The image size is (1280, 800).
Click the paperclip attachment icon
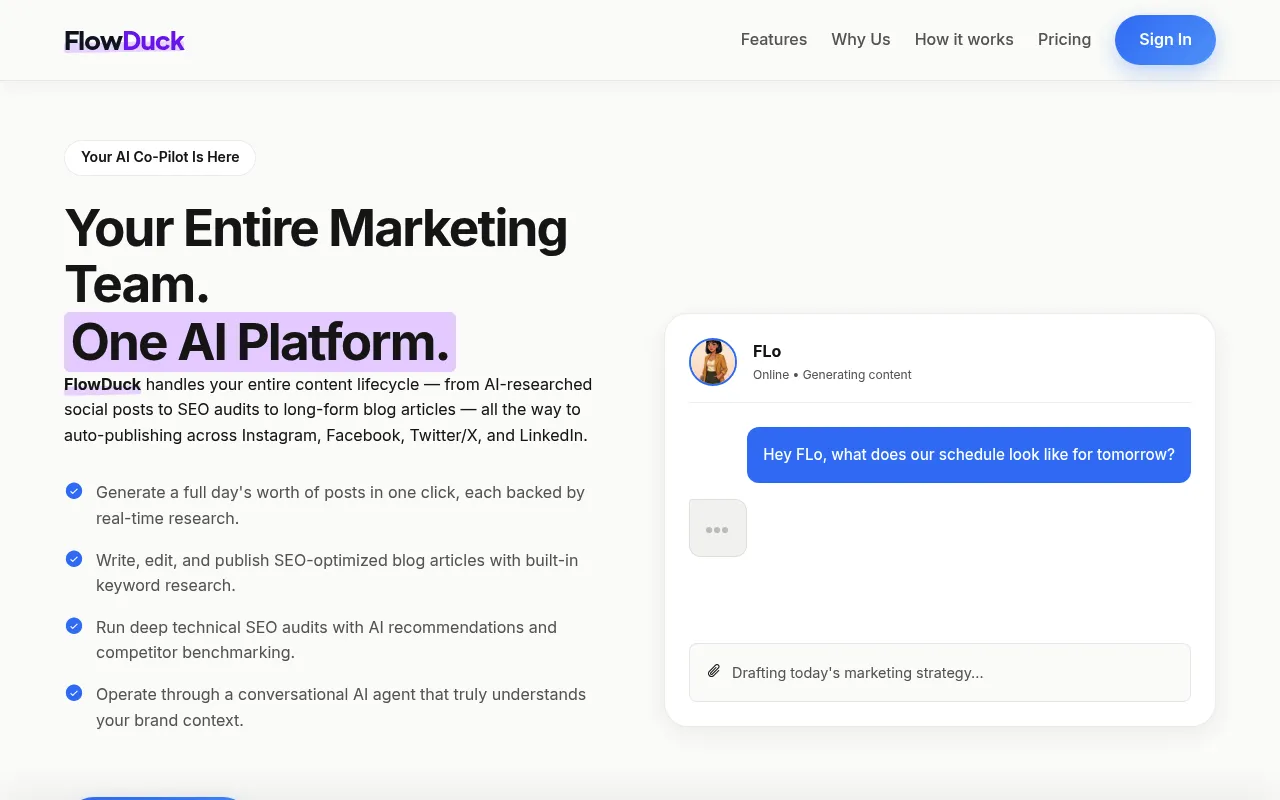click(714, 671)
